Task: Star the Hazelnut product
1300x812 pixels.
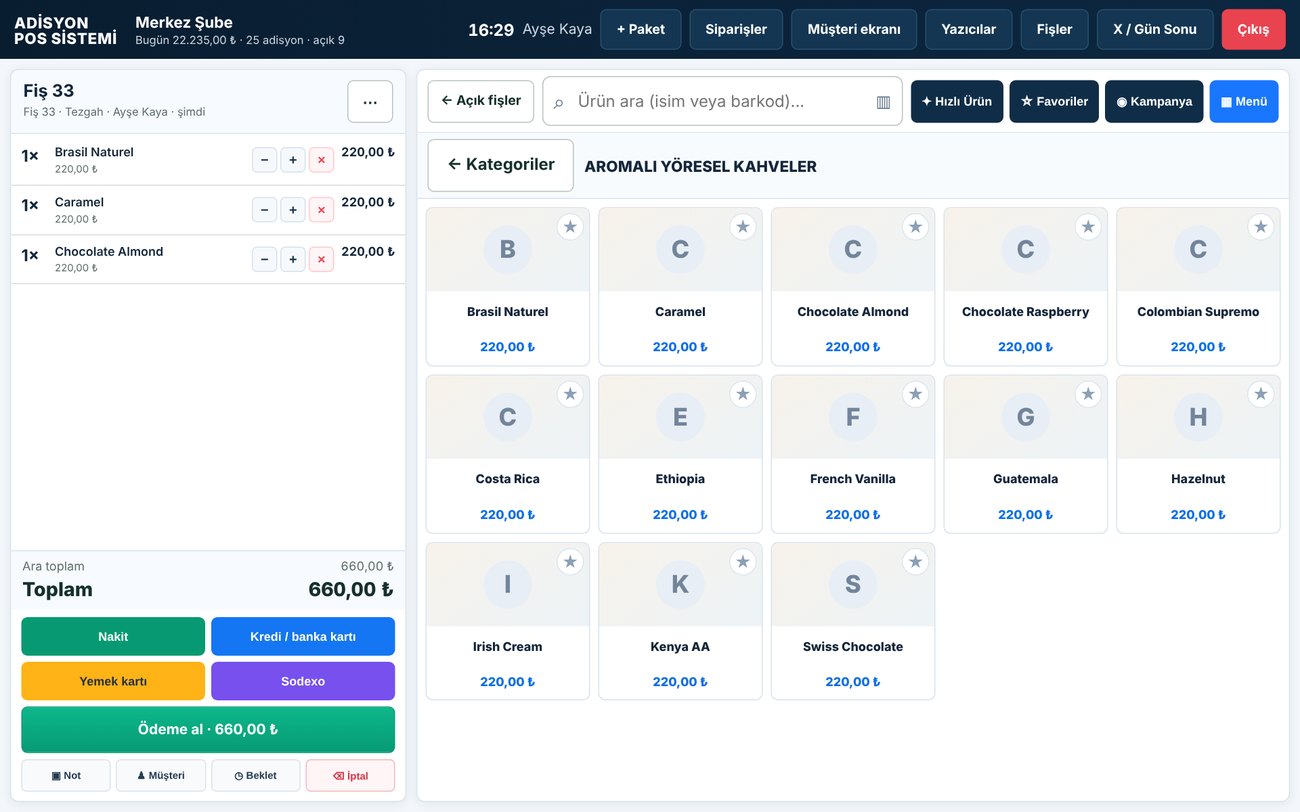Action: pyautogui.click(x=1260, y=394)
